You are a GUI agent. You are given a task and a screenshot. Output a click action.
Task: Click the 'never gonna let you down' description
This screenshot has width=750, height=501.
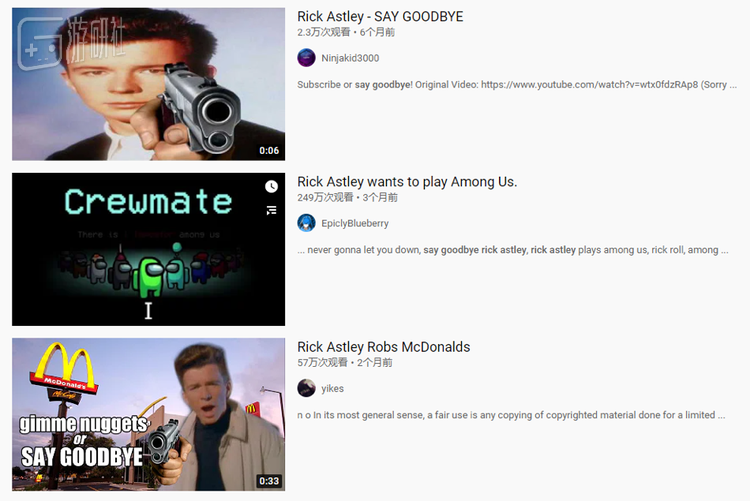tap(513, 250)
